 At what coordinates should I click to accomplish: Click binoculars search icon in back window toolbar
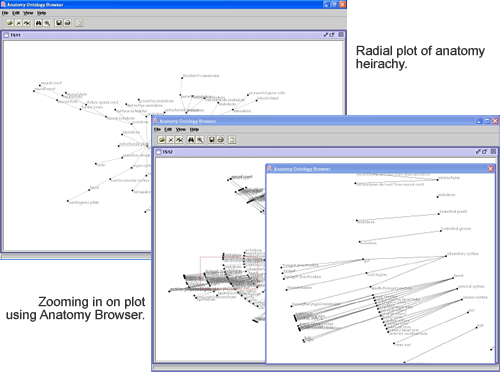click(39, 23)
